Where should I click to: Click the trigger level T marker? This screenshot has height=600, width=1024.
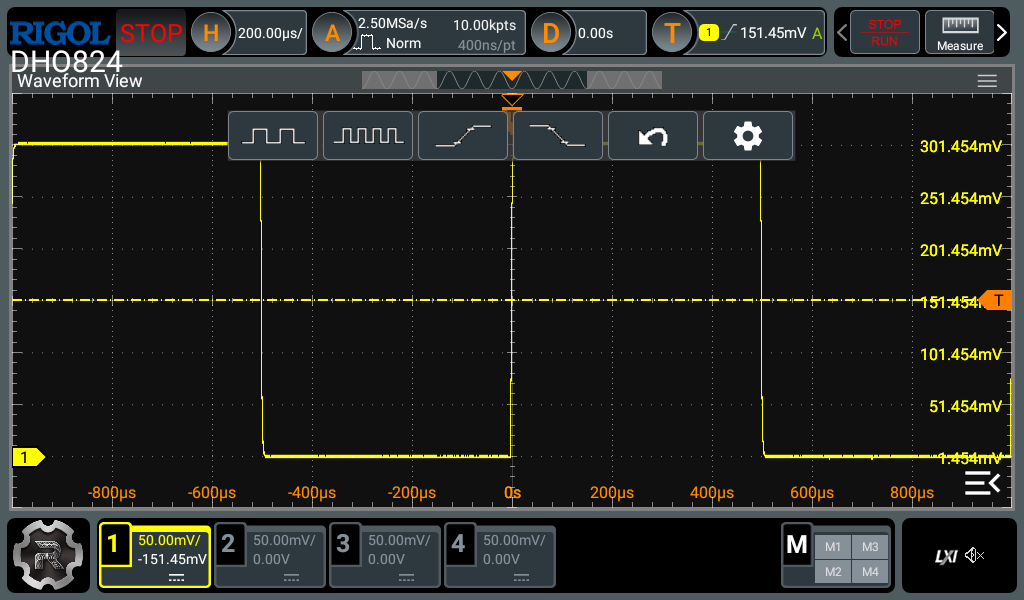tap(997, 300)
